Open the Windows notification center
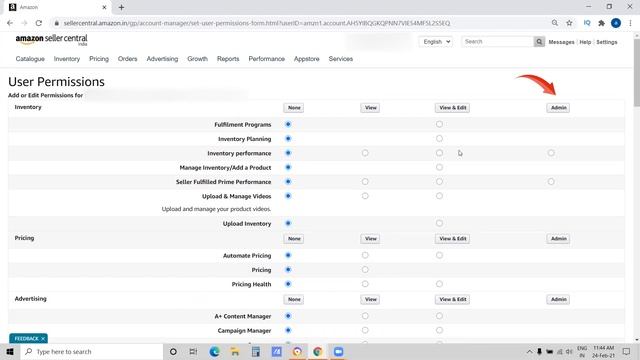This screenshot has height=360, width=640. 627,351
